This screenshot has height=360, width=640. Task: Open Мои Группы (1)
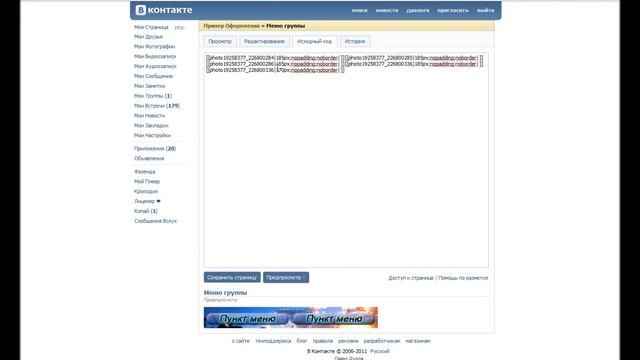click(x=153, y=96)
